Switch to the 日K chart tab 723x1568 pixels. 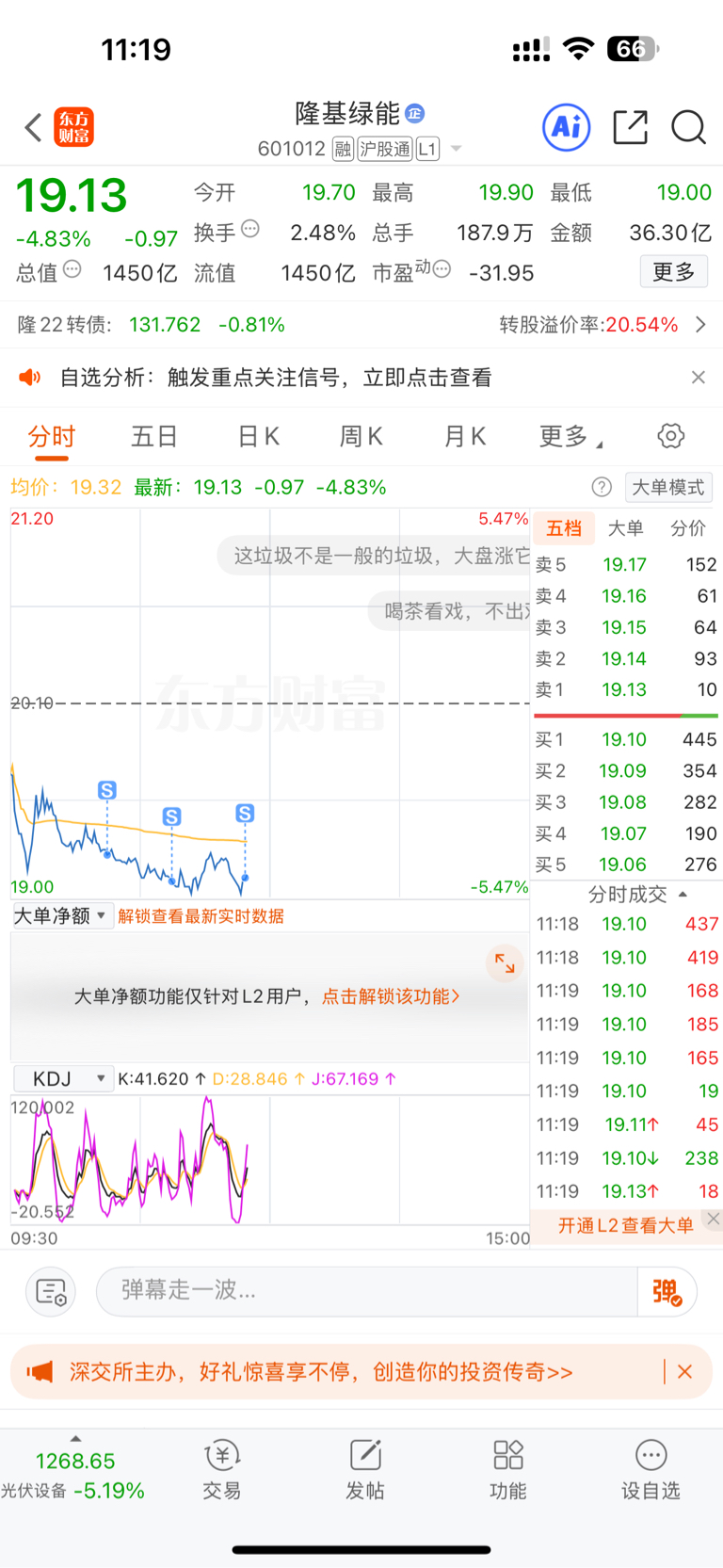coord(259,437)
